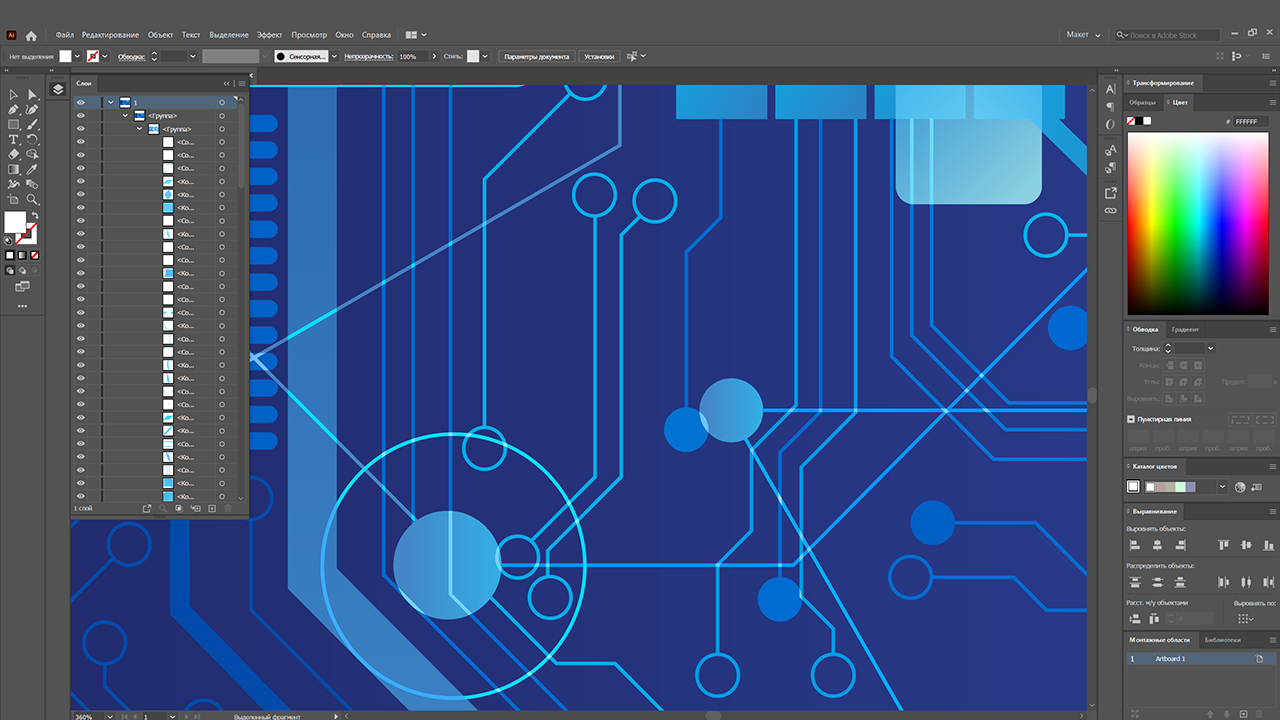Open Выровнять по dropdown
Image resolution: width=1280 pixels, height=720 pixels.
[1245, 619]
